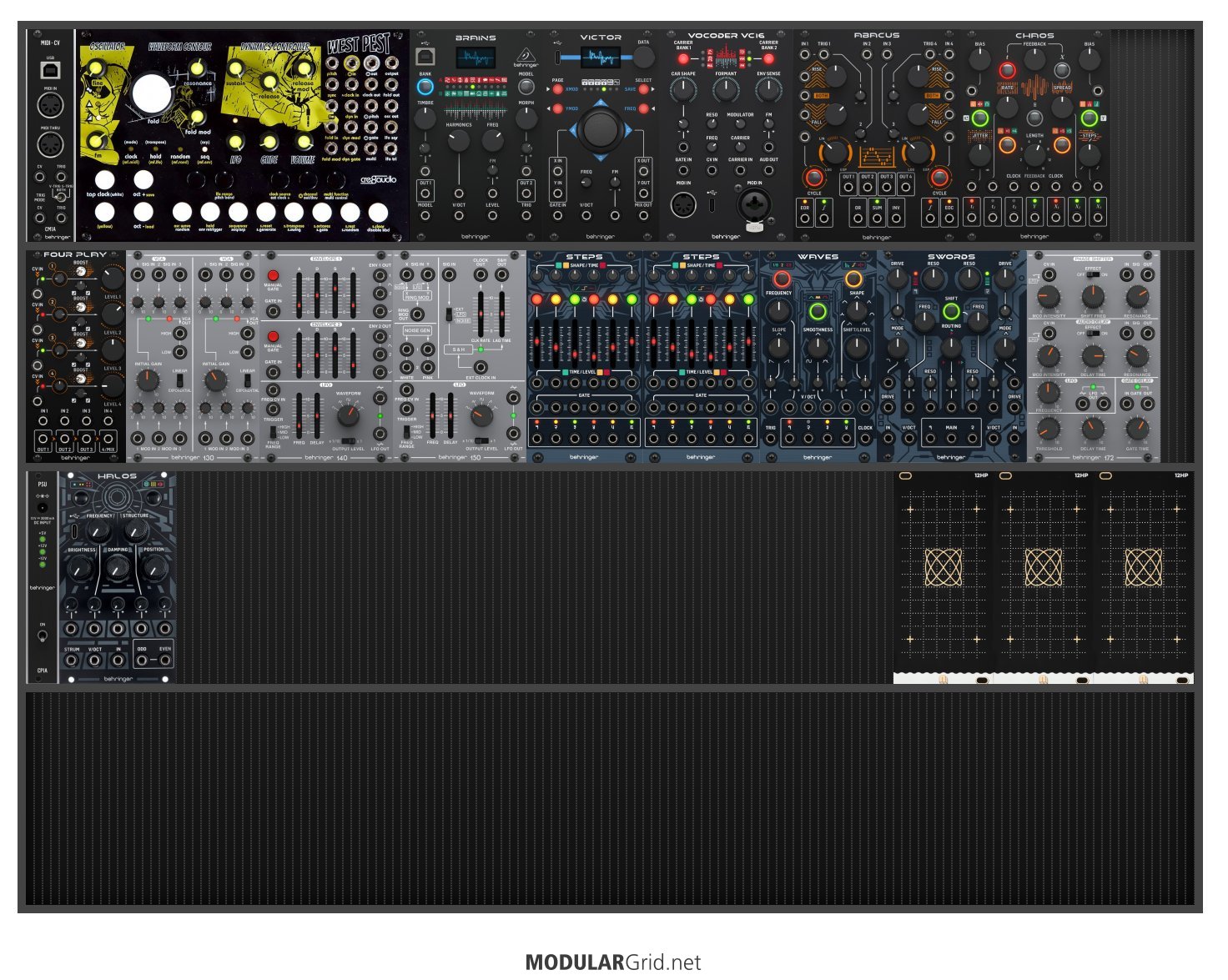
Task: Select the West Pest resonance knob
Action: pos(198,68)
